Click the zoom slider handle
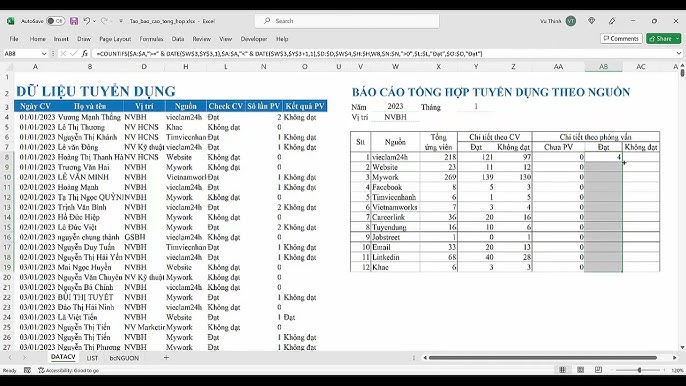Image resolution: width=686 pixels, height=386 pixels. 640,370
